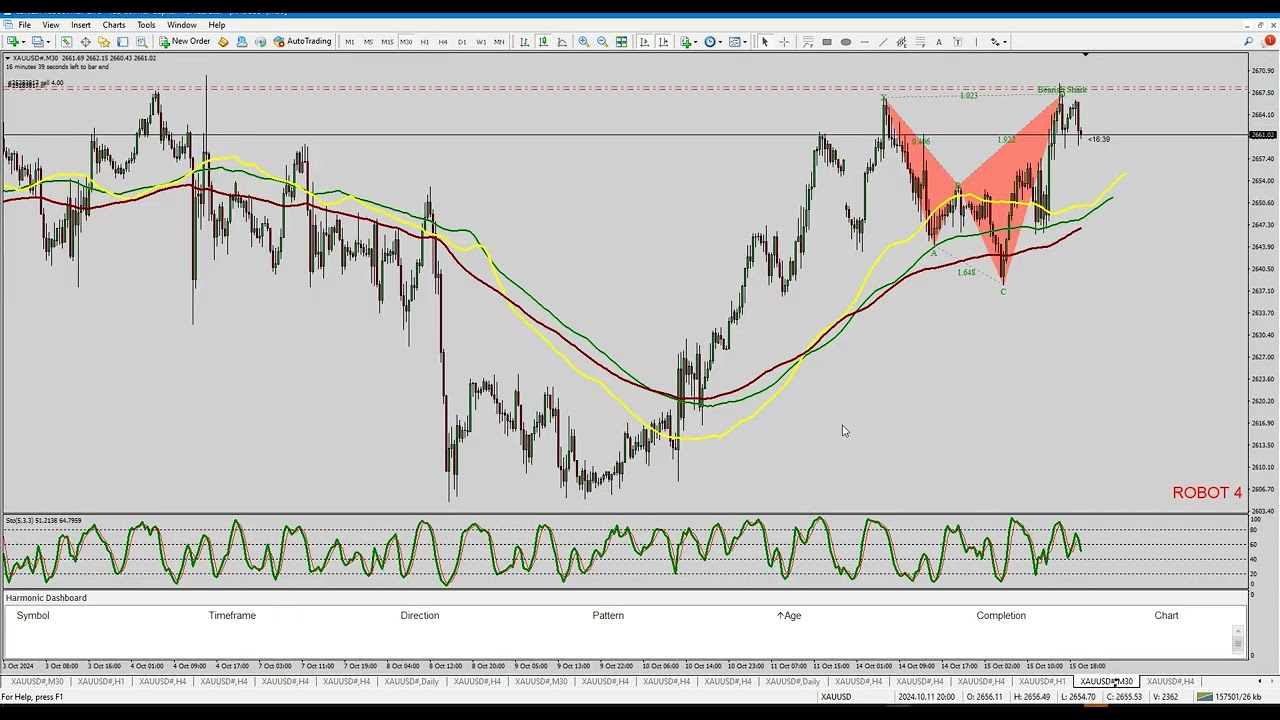The image size is (1280, 720).
Task: Open the Window menu
Action: pos(182,25)
